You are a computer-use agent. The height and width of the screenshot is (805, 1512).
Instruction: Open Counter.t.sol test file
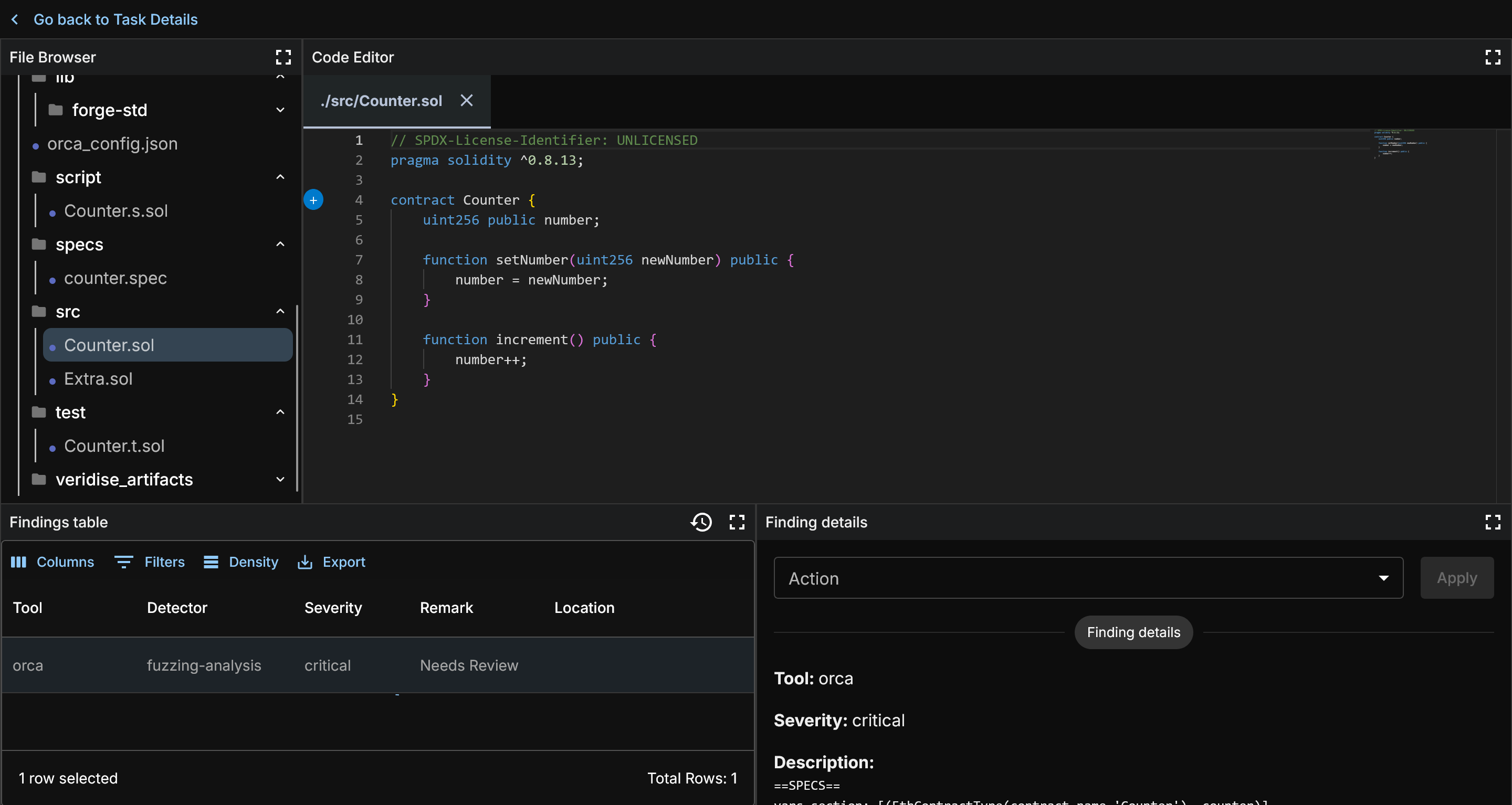tap(114, 446)
